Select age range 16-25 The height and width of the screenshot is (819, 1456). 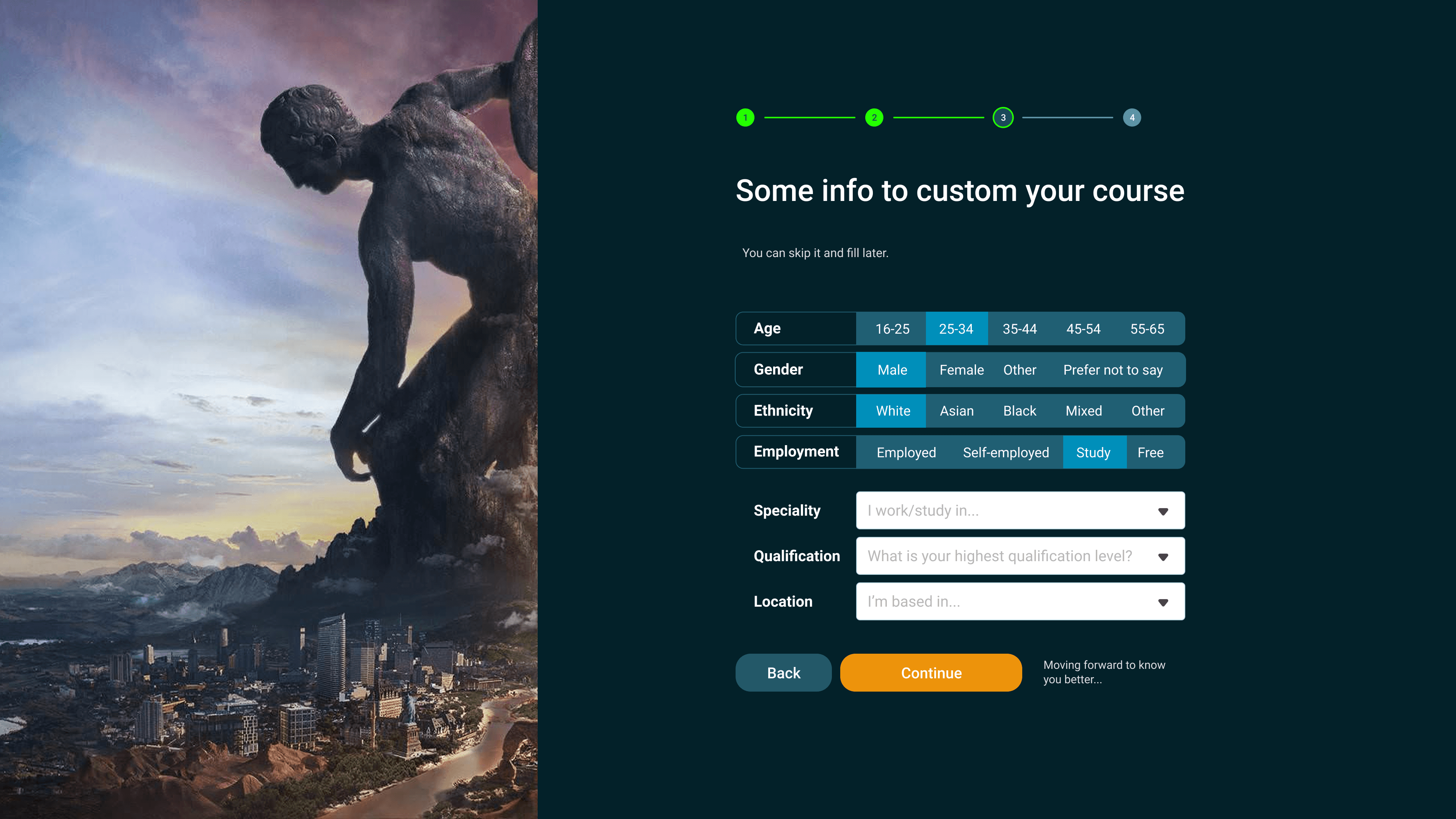tap(892, 329)
